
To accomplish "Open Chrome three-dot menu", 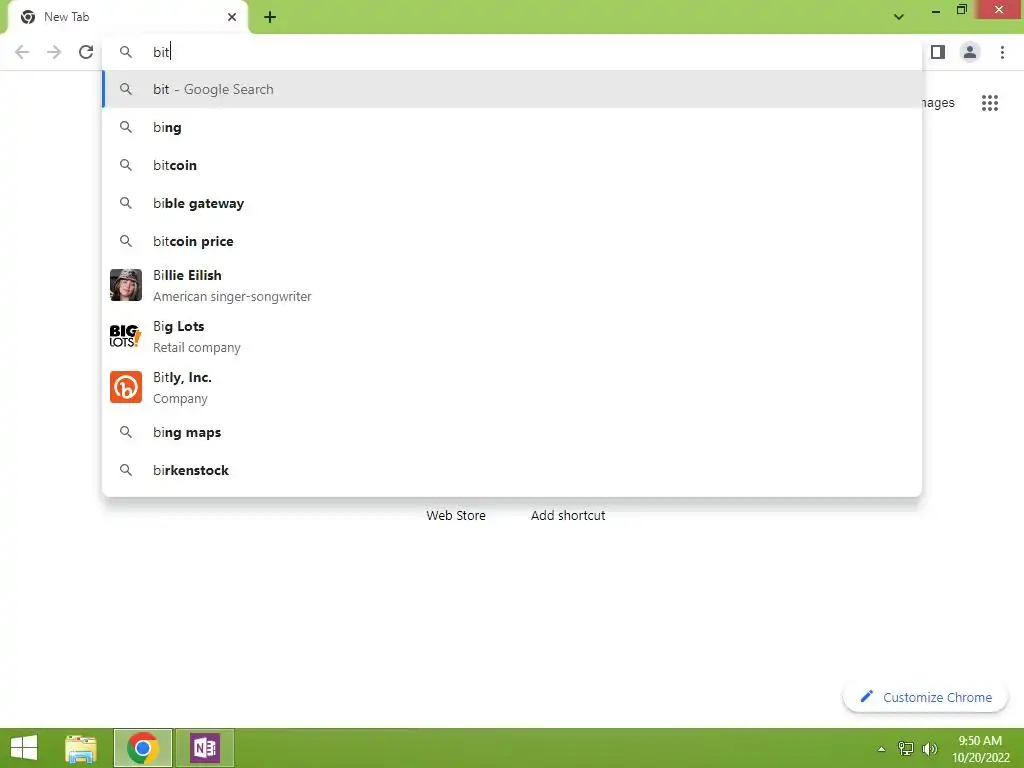I will pos(1002,52).
